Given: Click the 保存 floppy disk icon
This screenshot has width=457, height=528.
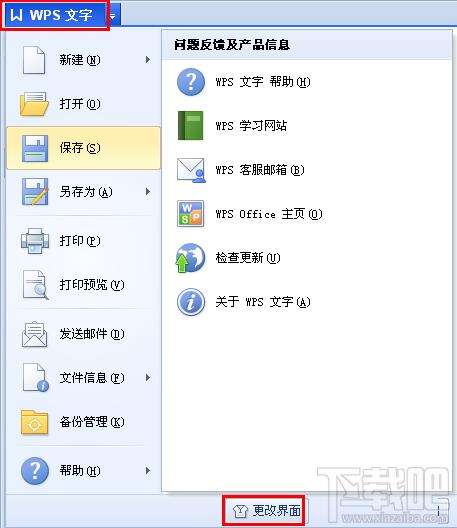Looking at the screenshot, I should (35, 148).
